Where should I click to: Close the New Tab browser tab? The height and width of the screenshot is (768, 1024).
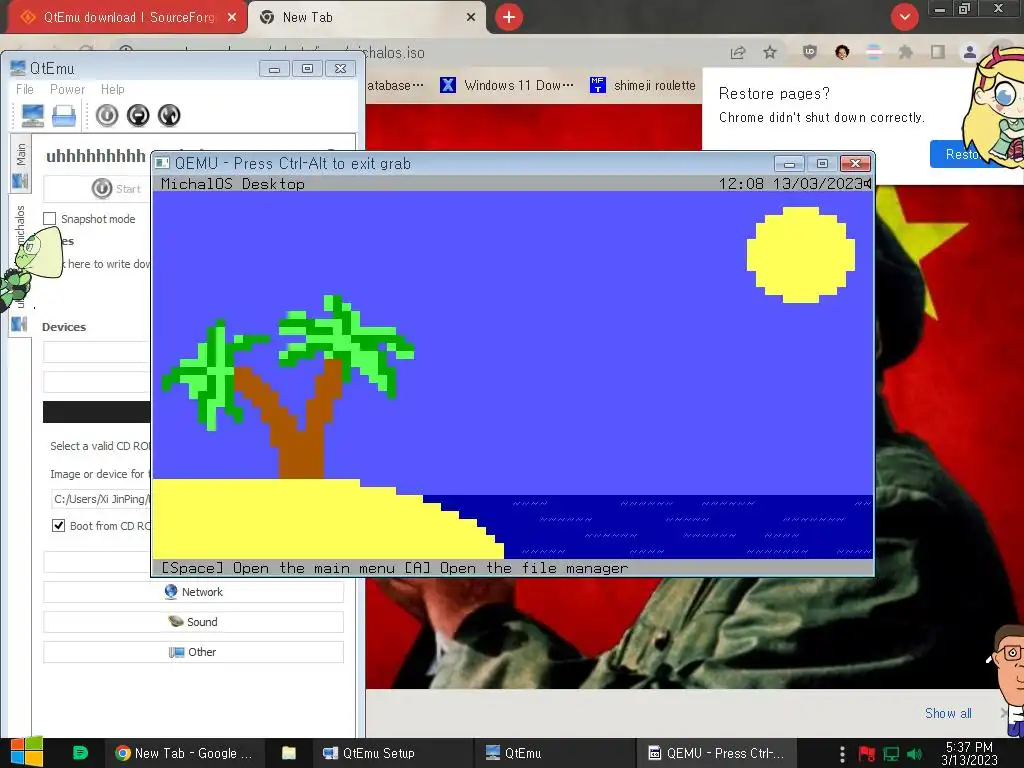pyautogui.click(x=471, y=17)
